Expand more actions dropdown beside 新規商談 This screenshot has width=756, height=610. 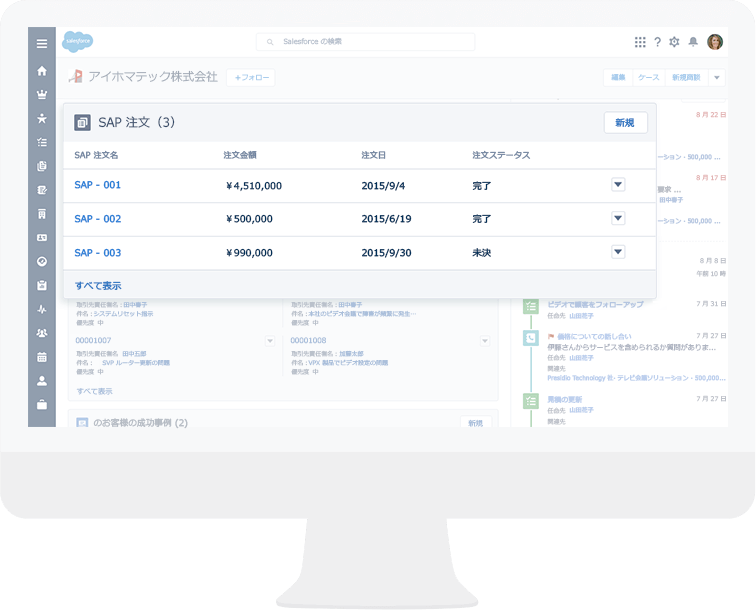[x=717, y=78]
